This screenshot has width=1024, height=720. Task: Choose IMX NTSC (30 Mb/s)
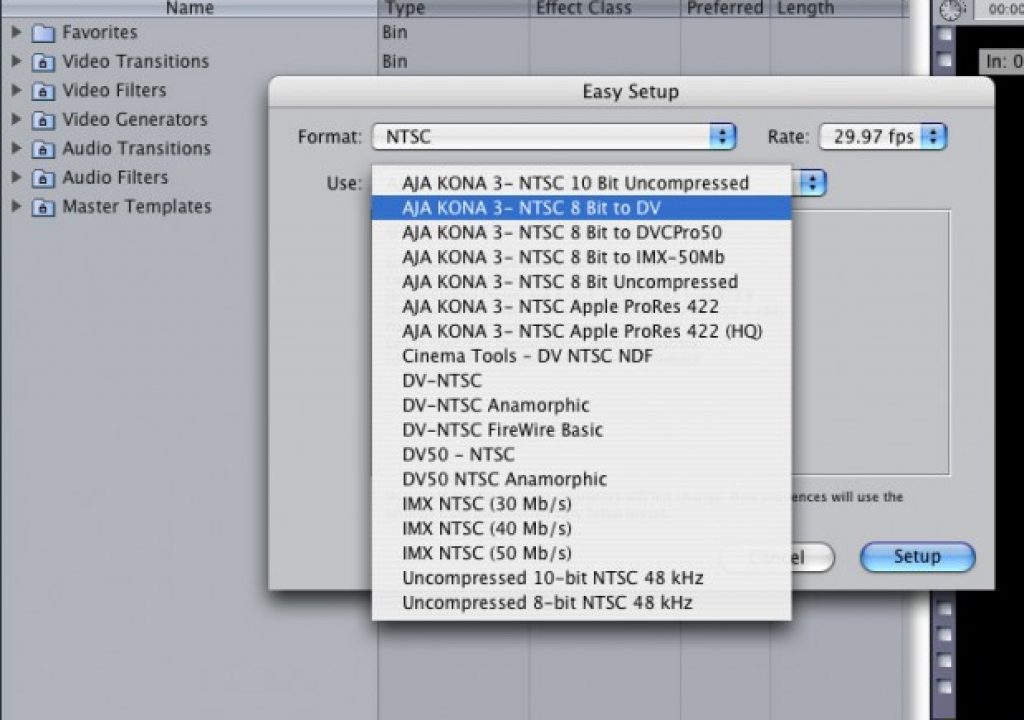pos(581,504)
